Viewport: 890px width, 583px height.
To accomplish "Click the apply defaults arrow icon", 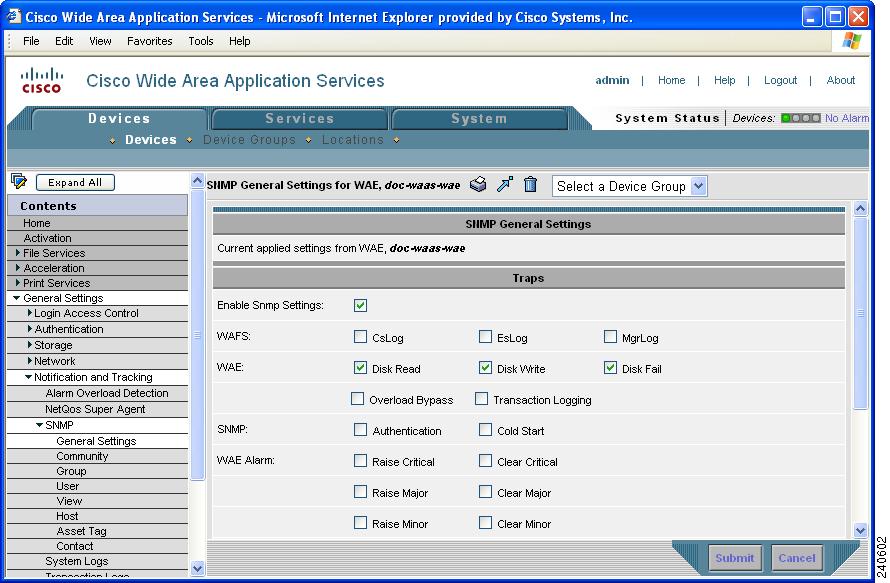I will tap(505, 184).
